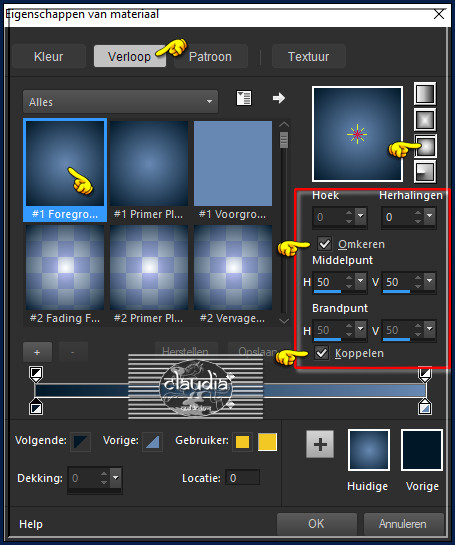Select the linear gradient style icon
Viewport: 455px width, 545px height.
[425, 93]
